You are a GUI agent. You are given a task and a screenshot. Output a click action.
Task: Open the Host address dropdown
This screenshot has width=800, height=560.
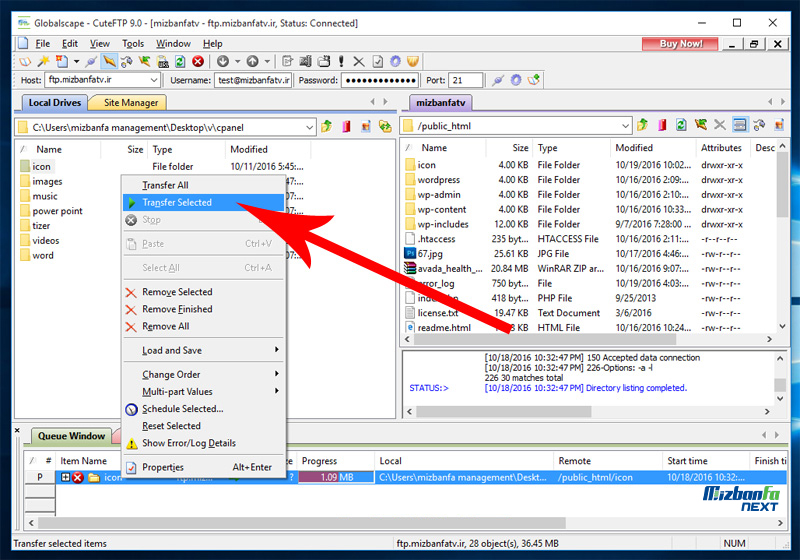[x=153, y=80]
